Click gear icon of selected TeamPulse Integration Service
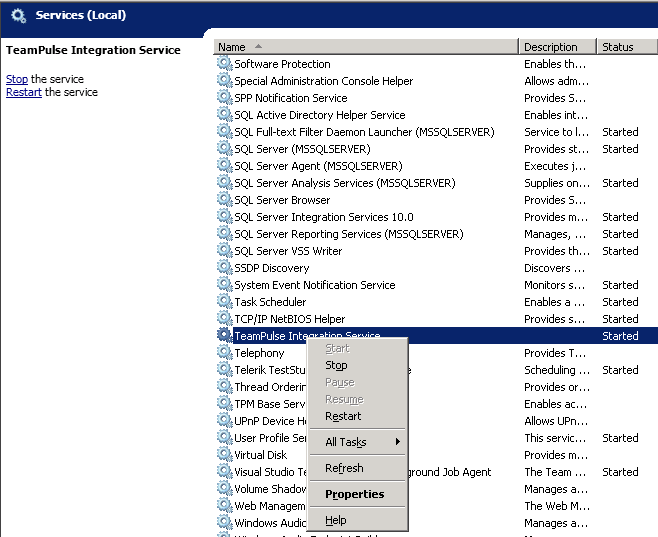The height and width of the screenshot is (537, 658). pos(225,335)
